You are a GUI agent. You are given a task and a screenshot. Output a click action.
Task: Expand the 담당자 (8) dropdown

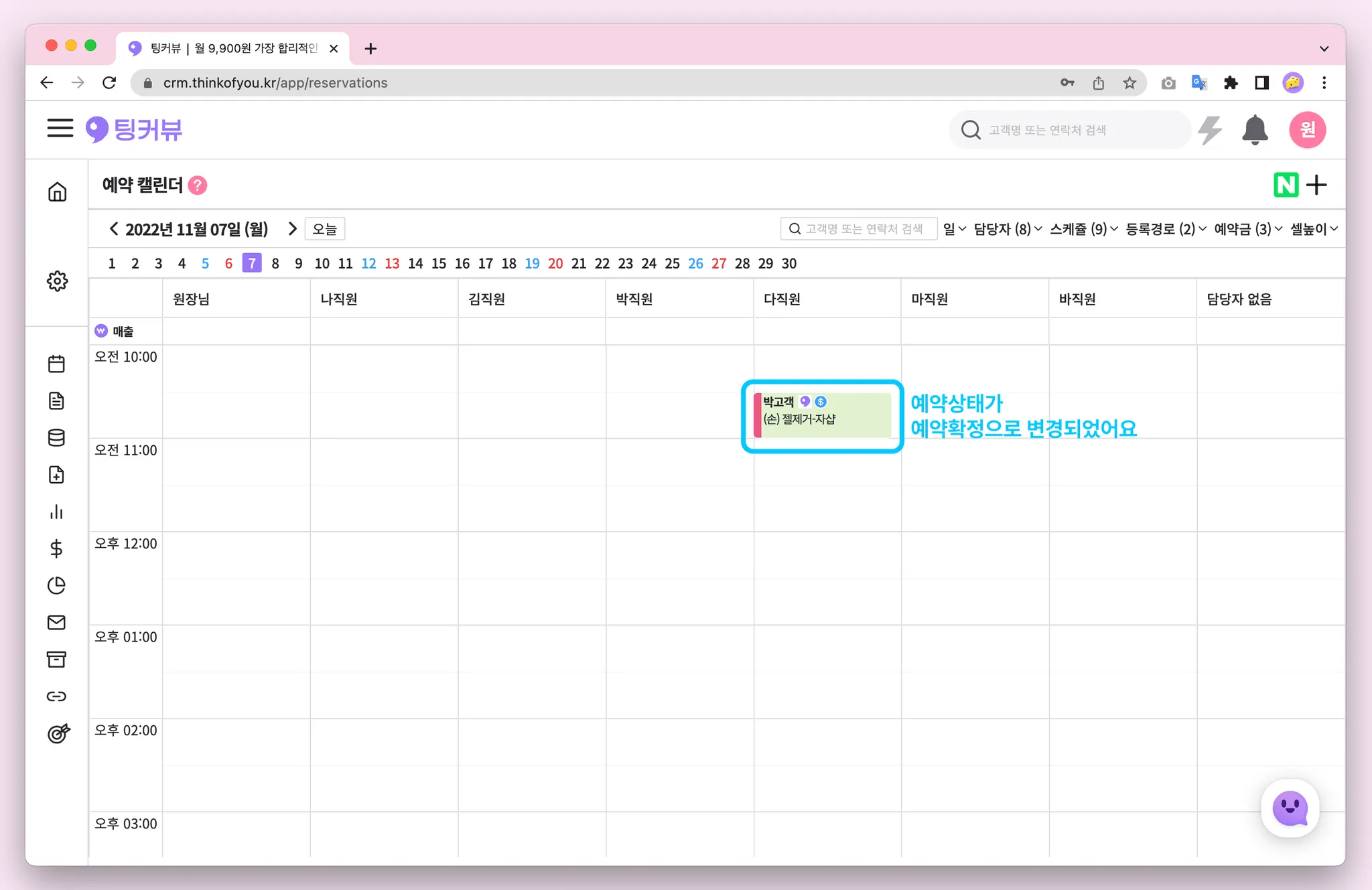(1008, 229)
